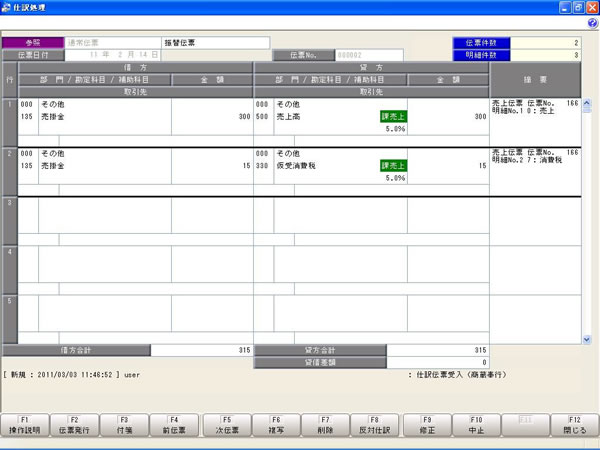This screenshot has height=450, width=600.
Task: Click row 1 debit department code 000
Action: point(27,104)
